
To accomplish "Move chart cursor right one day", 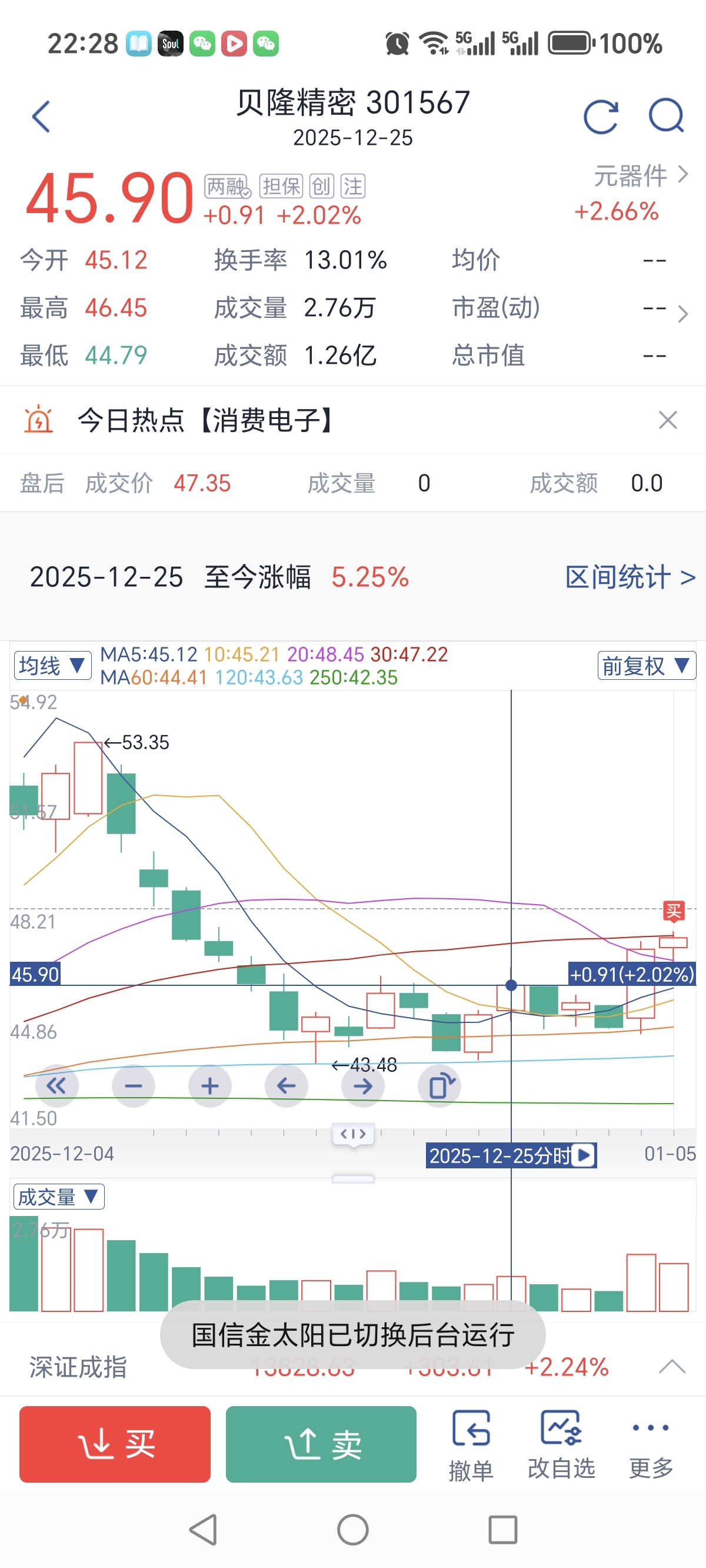I will point(363,1085).
